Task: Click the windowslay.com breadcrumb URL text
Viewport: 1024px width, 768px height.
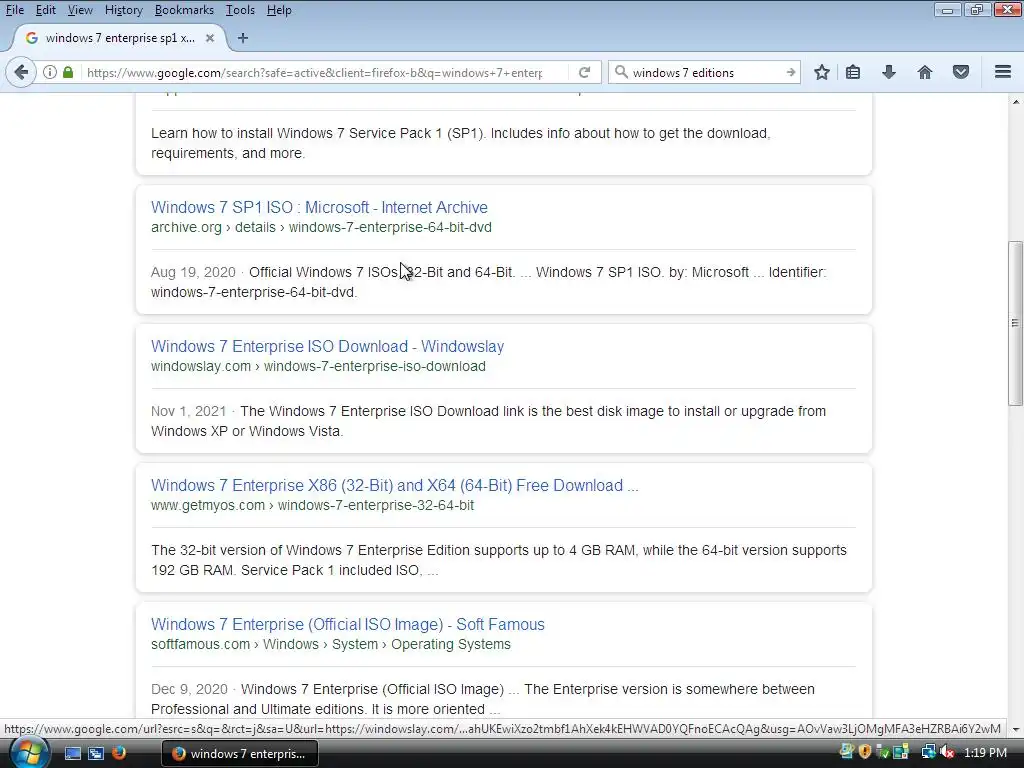Action: point(318,366)
